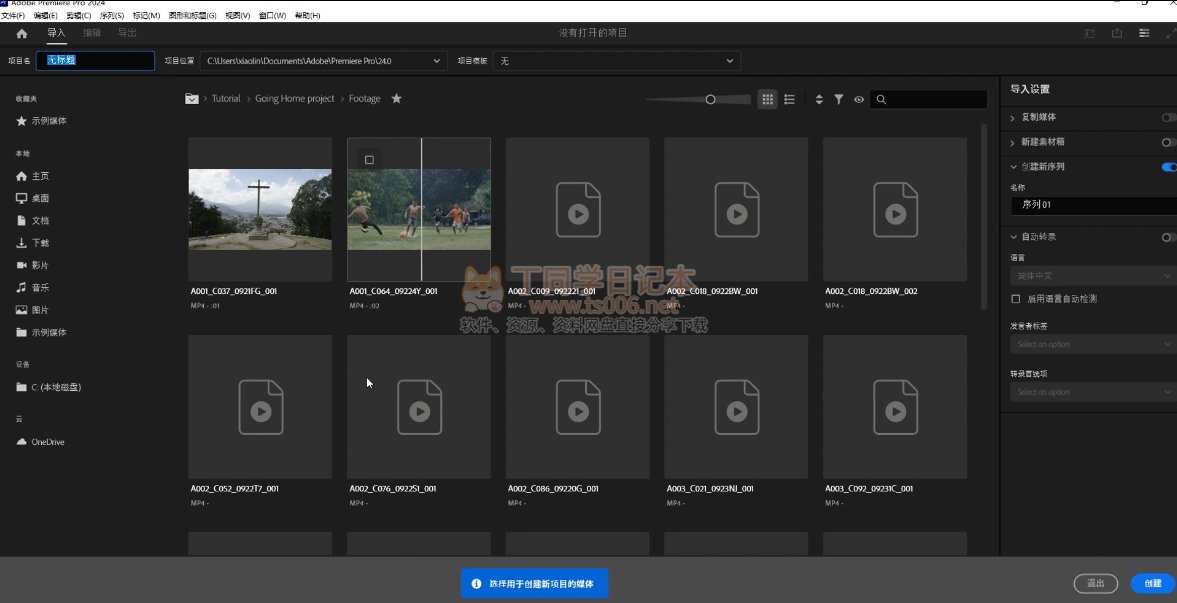Image resolution: width=1177 pixels, height=603 pixels.
Task: Switch to list view
Action: (790, 99)
